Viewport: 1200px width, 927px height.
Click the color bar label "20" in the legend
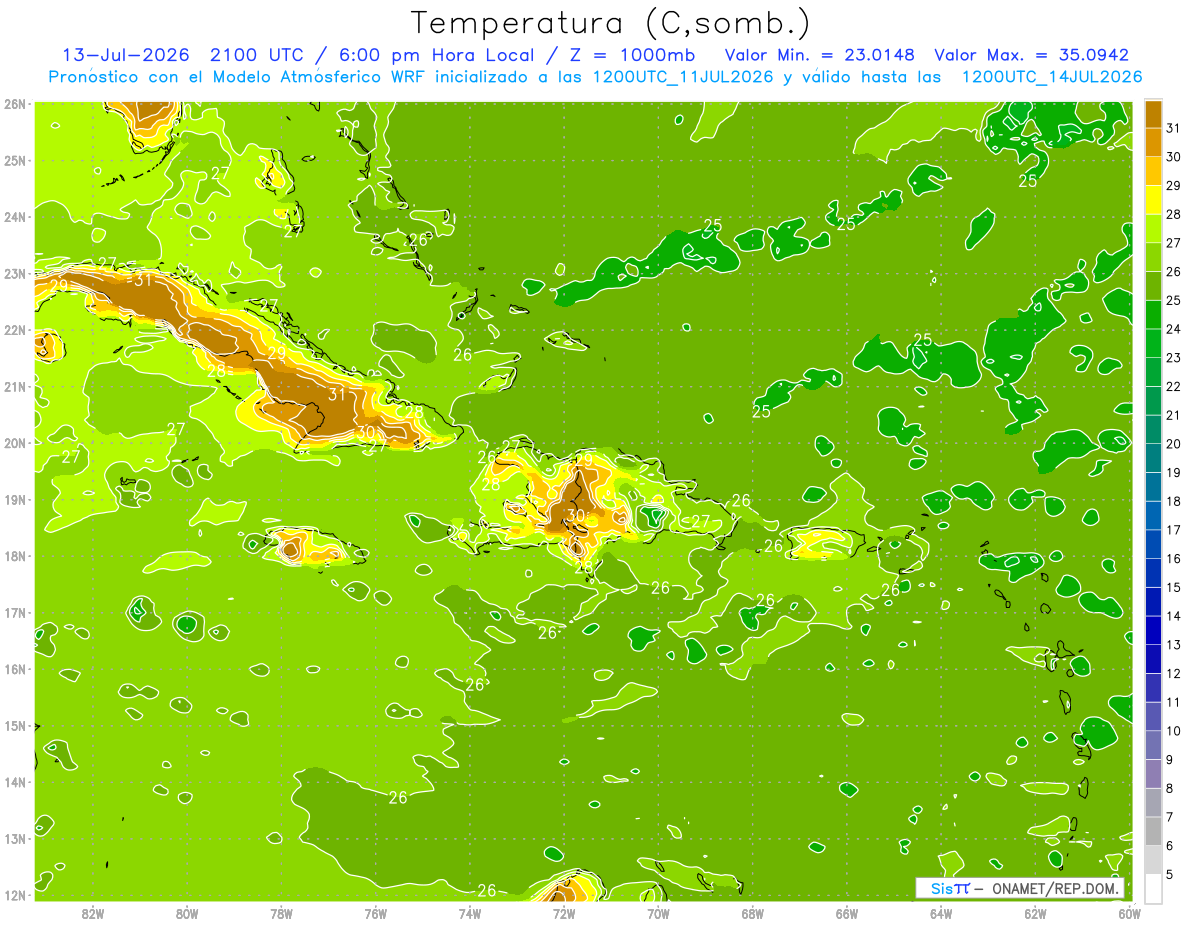(1174, 444)
